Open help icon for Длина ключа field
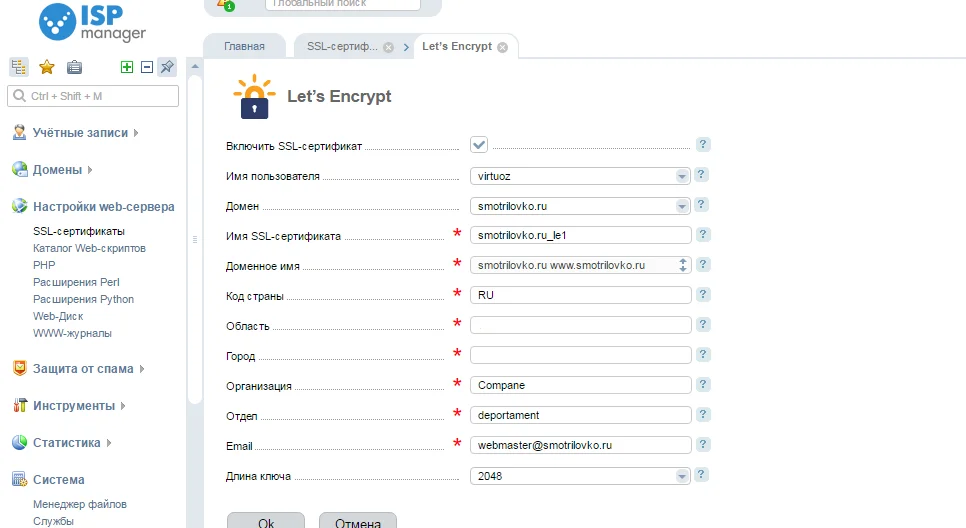The height and width of the screenshot is (528, 966). pos(701,475)
